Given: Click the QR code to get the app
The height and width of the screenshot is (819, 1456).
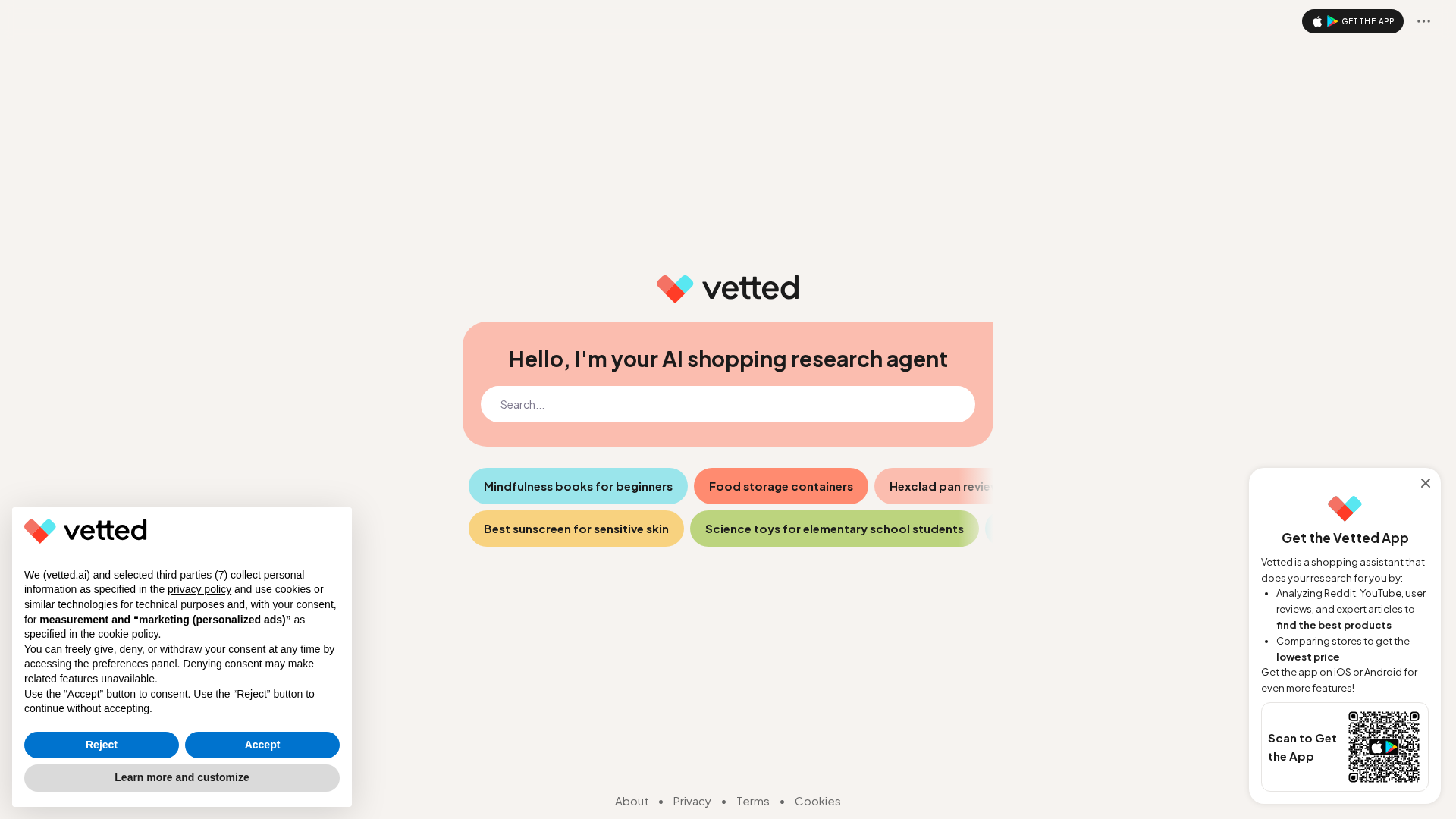Looking at the screenshot, I should pos(1383,747).
